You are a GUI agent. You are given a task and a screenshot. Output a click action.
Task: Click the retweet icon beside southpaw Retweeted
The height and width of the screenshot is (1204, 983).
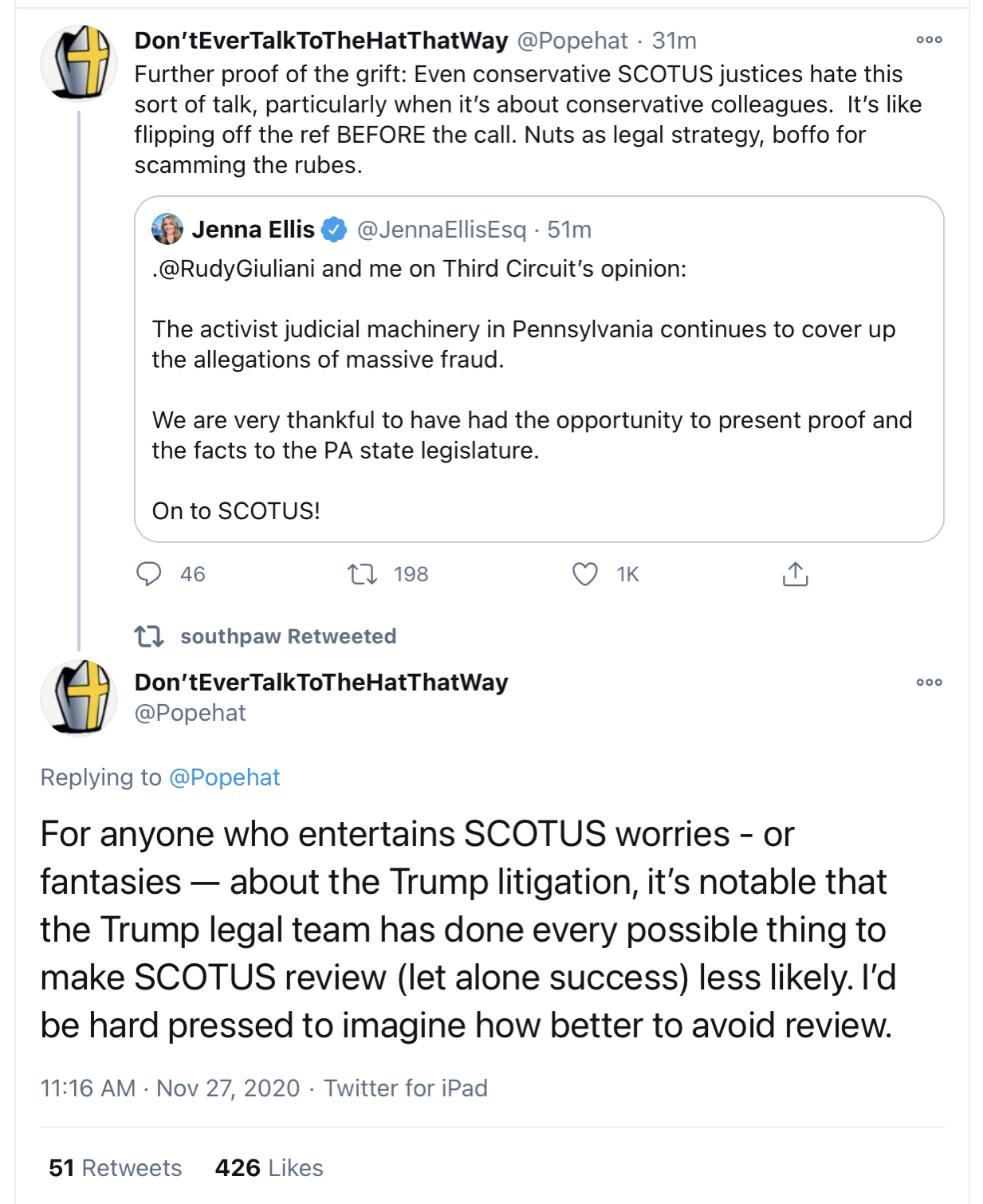(x=149, y=636)
